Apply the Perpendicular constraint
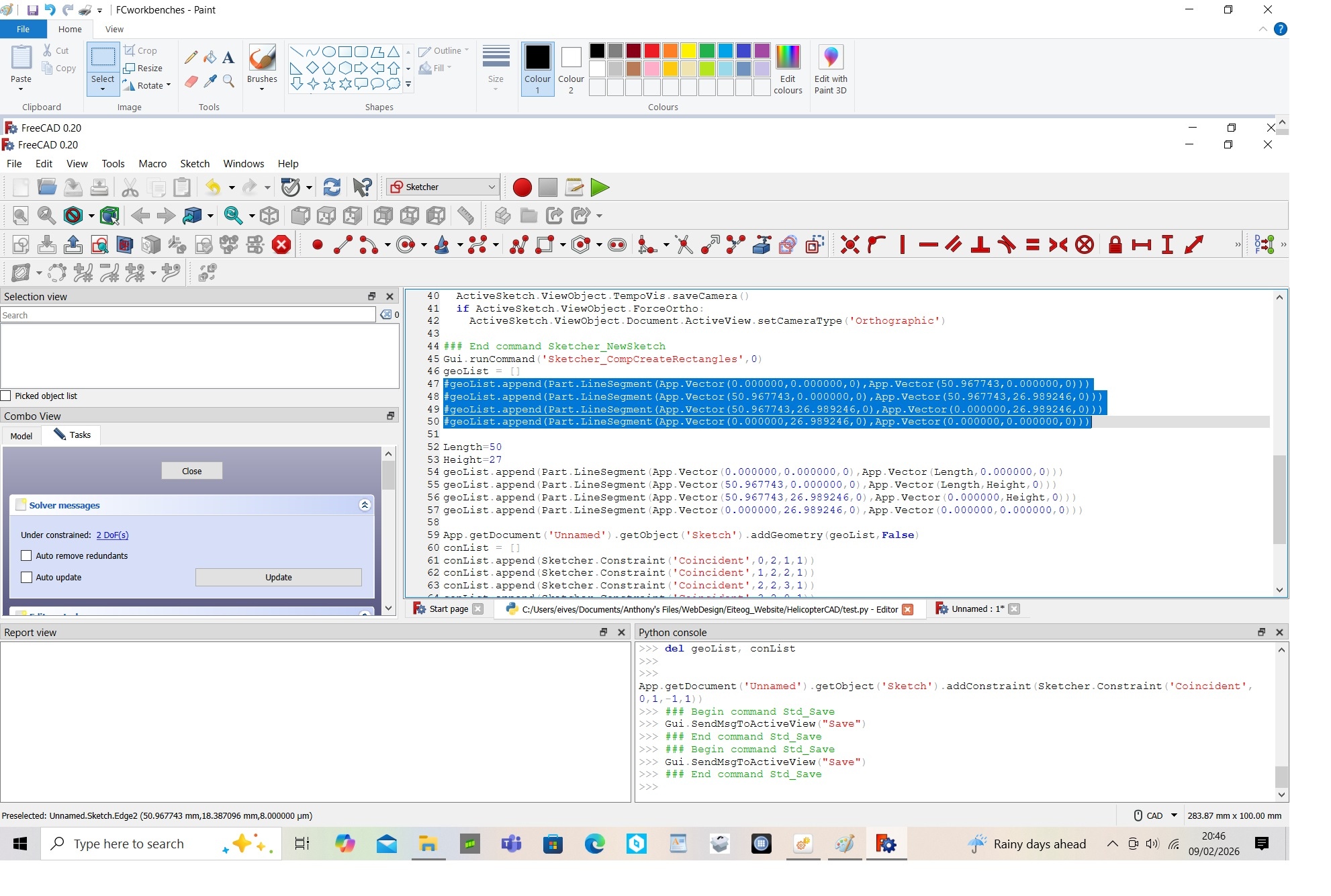This screenshot has height=896, width=1331. point(980,244)
